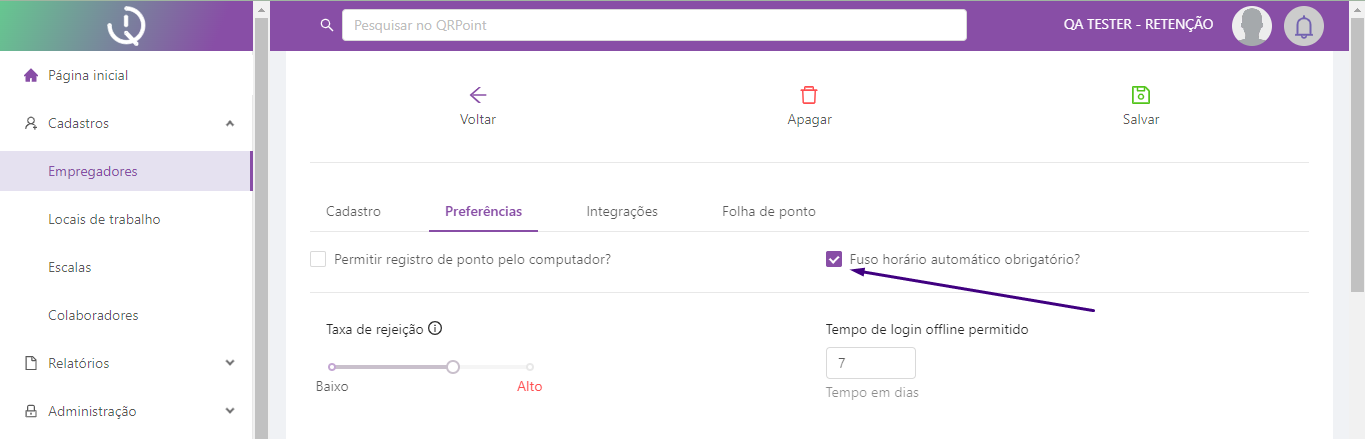Uncheck Fuso horário automático obrigatório
This screenshot has width=1365, height=439.
834,259
